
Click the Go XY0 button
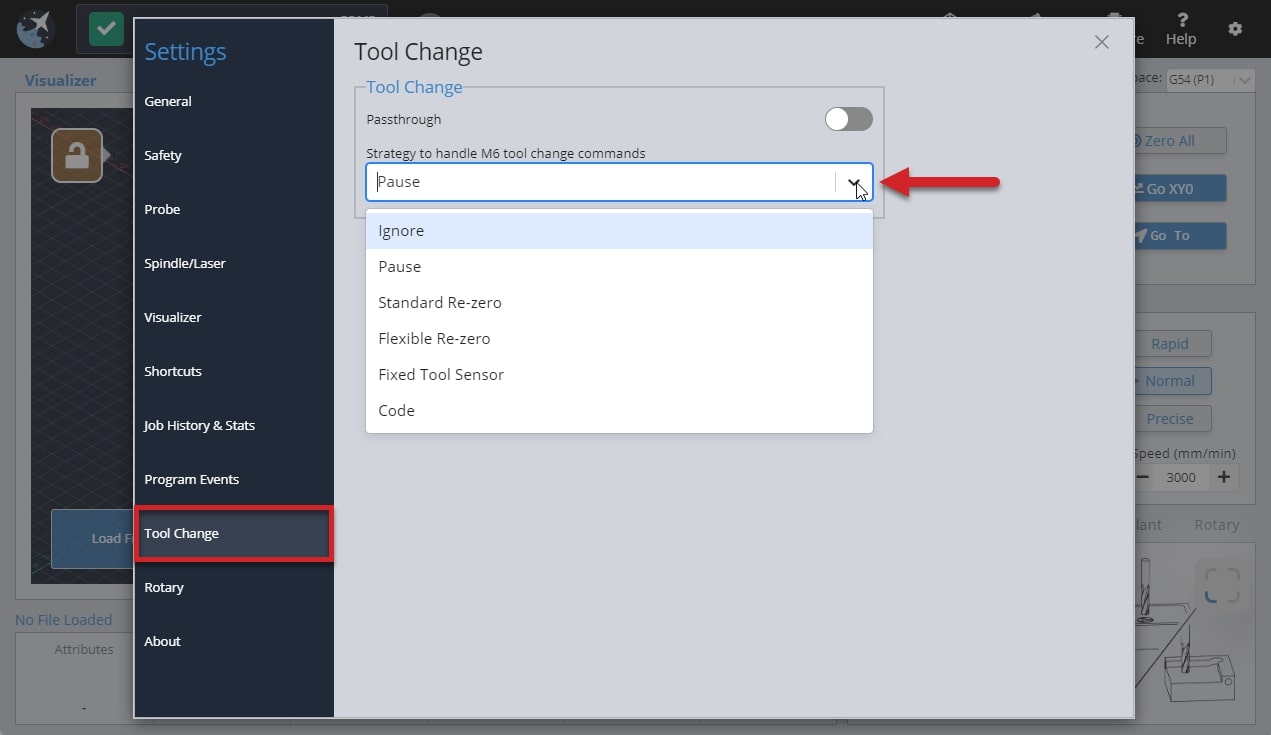1178,188
